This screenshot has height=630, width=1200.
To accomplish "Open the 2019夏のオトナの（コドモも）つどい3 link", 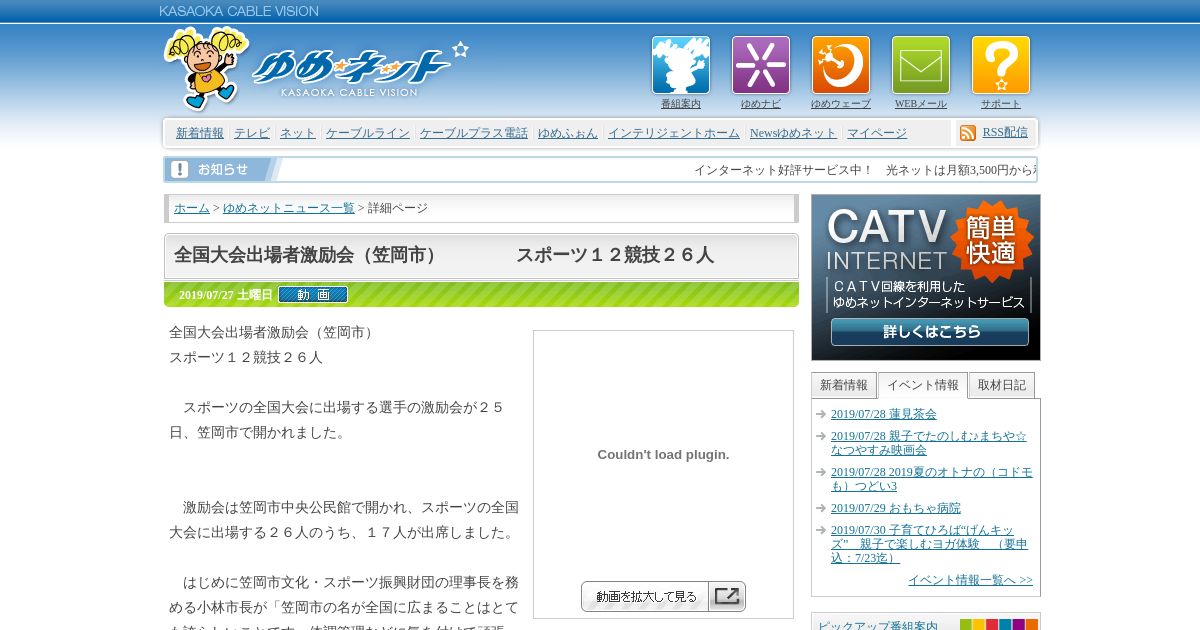I will tap(932, 479).
